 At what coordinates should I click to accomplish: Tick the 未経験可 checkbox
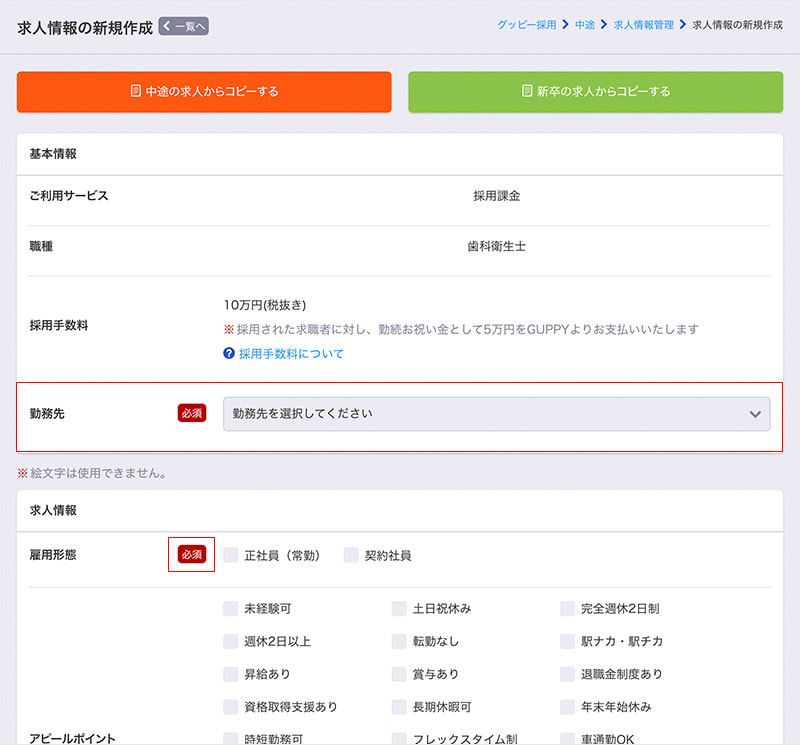[x=231, y=608]
